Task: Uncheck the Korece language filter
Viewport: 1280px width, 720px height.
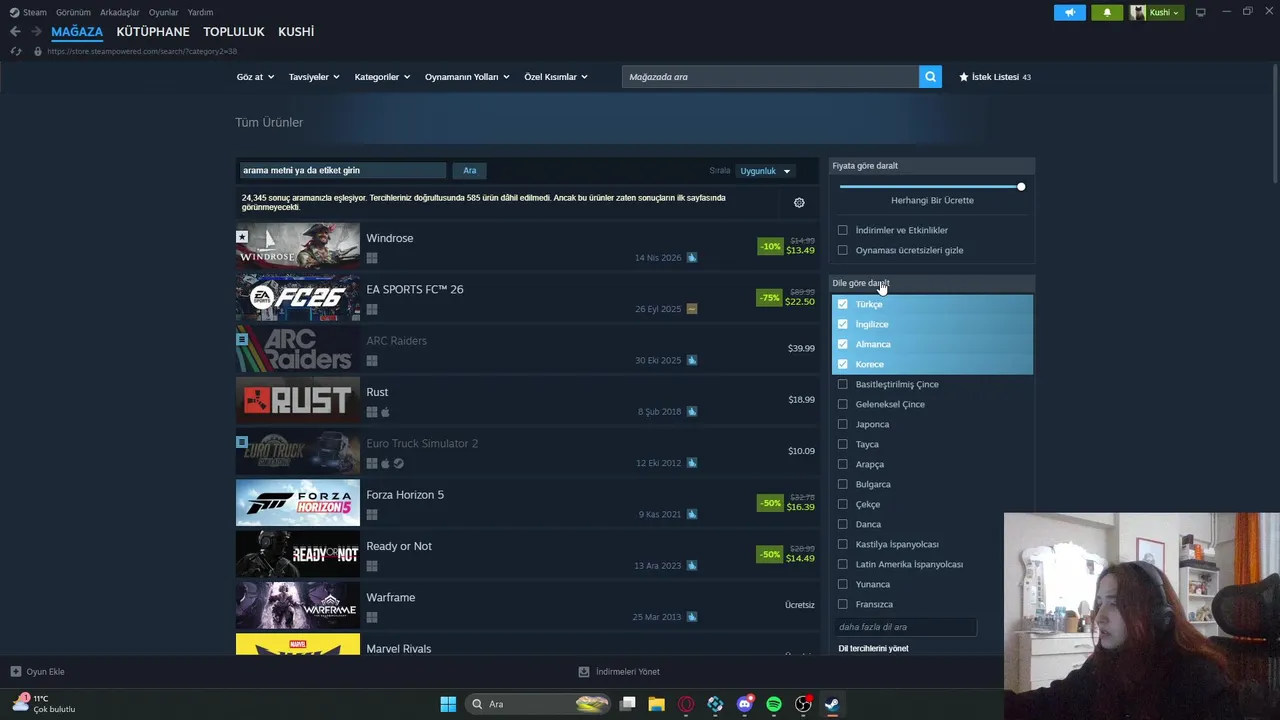Action: (x=843, y=364)
